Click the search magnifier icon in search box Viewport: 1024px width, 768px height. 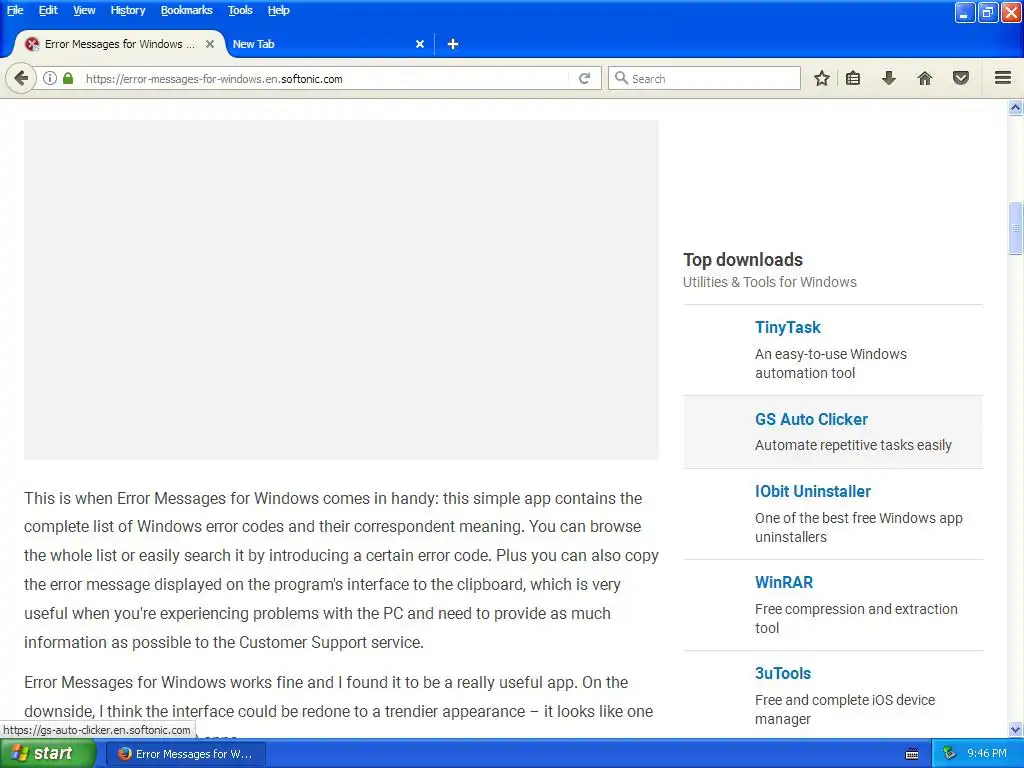click(x=621, y=78)
